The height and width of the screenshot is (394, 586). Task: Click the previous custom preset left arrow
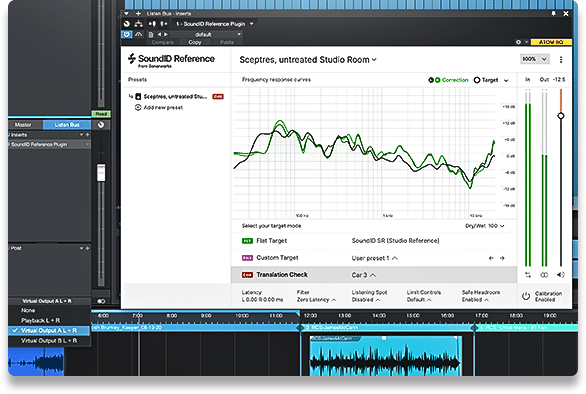tap(491, 258)
